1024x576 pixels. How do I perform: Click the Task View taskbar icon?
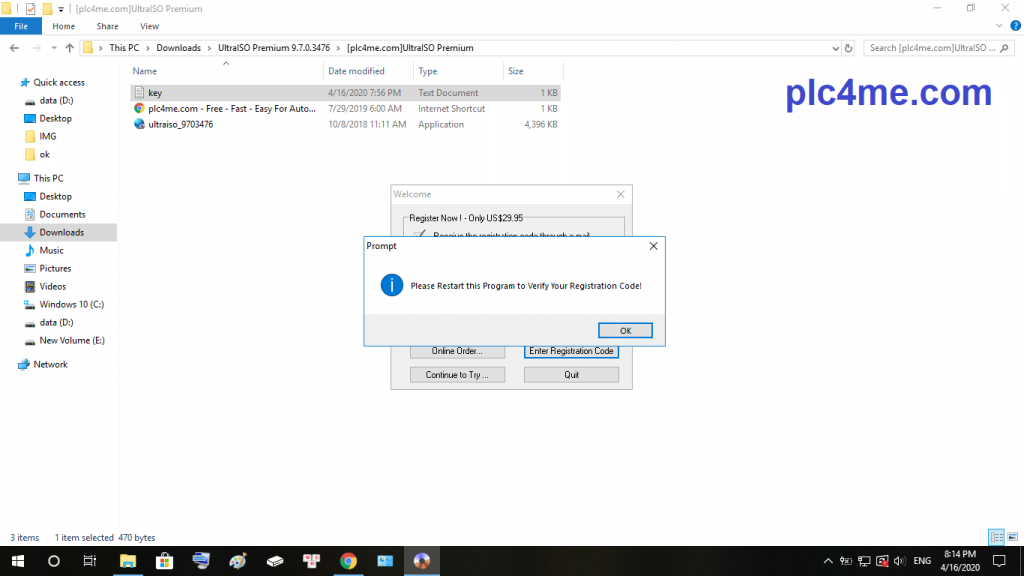click(90, 561)
